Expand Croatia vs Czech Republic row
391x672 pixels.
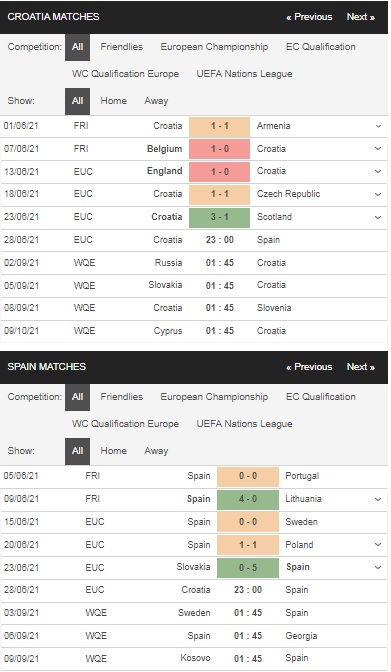[378, 194]
